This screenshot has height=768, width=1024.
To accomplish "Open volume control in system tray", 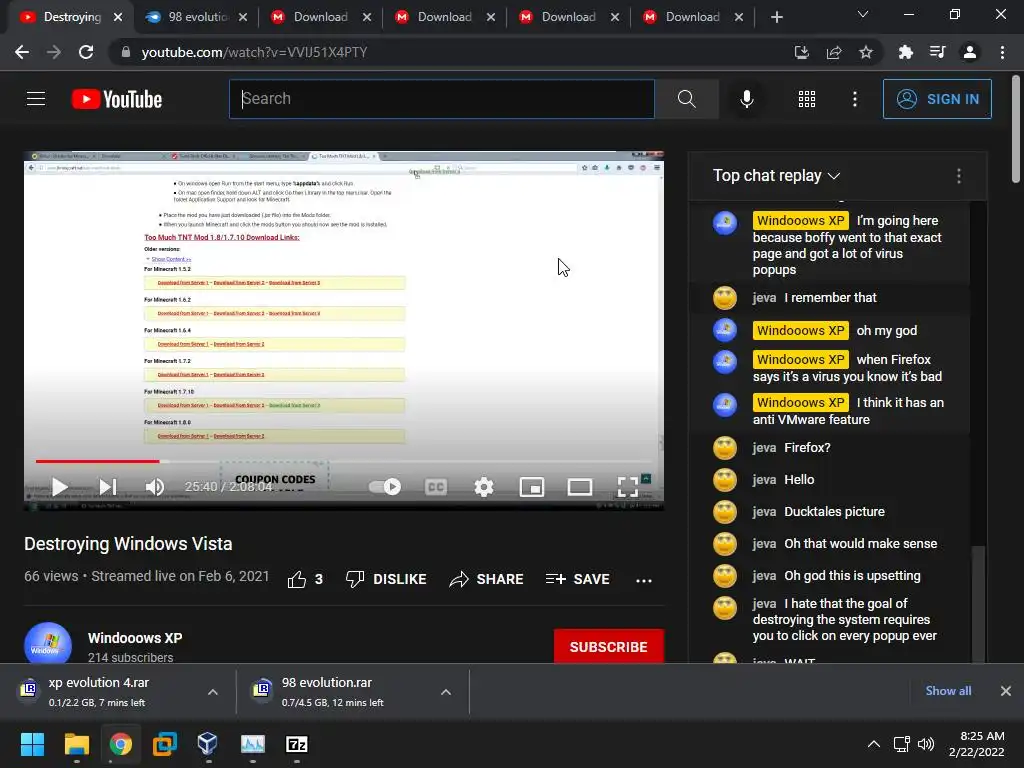I will pos(925,744).
